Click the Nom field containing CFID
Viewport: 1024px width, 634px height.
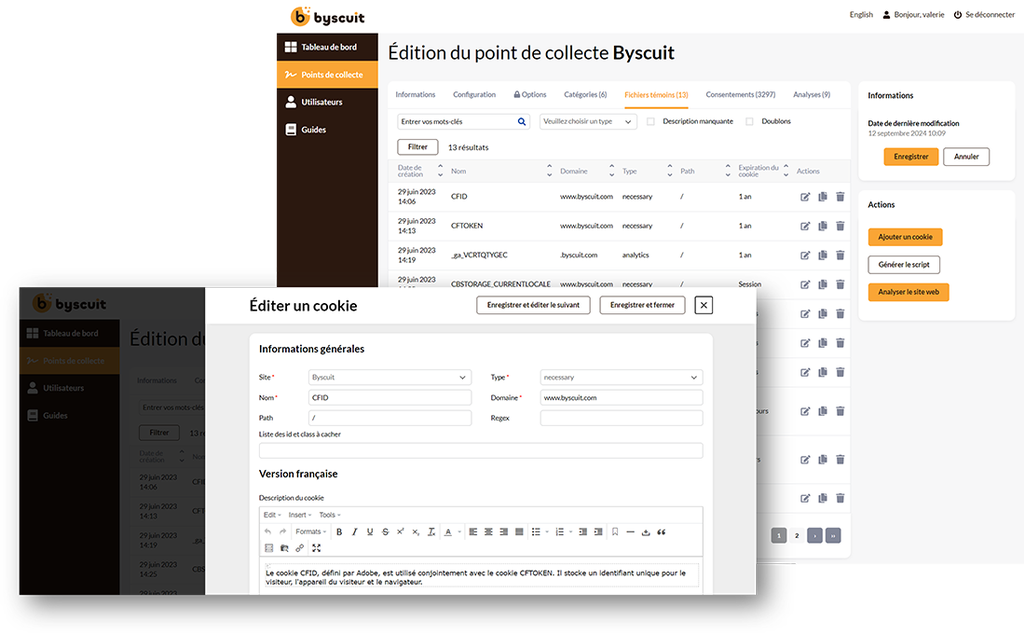(x=390, y=398)
